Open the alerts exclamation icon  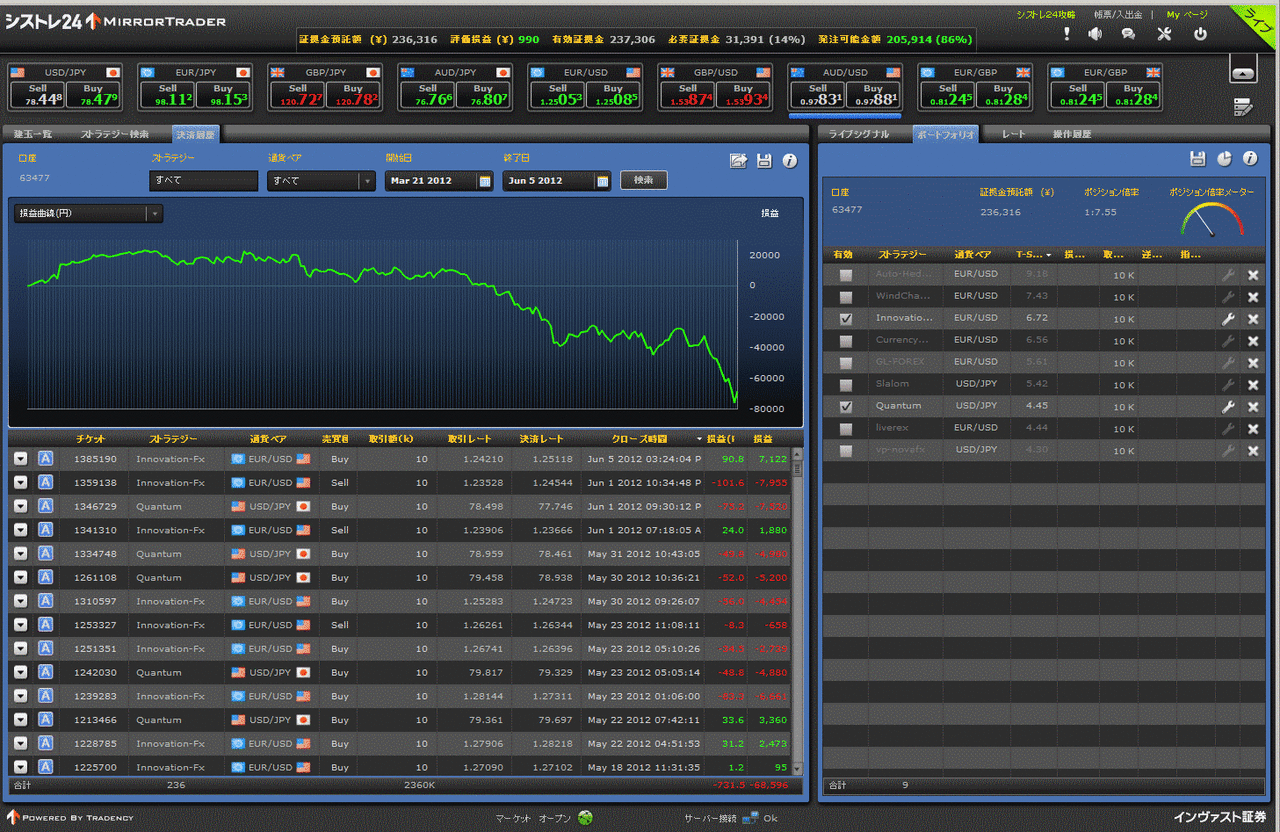1067,34
